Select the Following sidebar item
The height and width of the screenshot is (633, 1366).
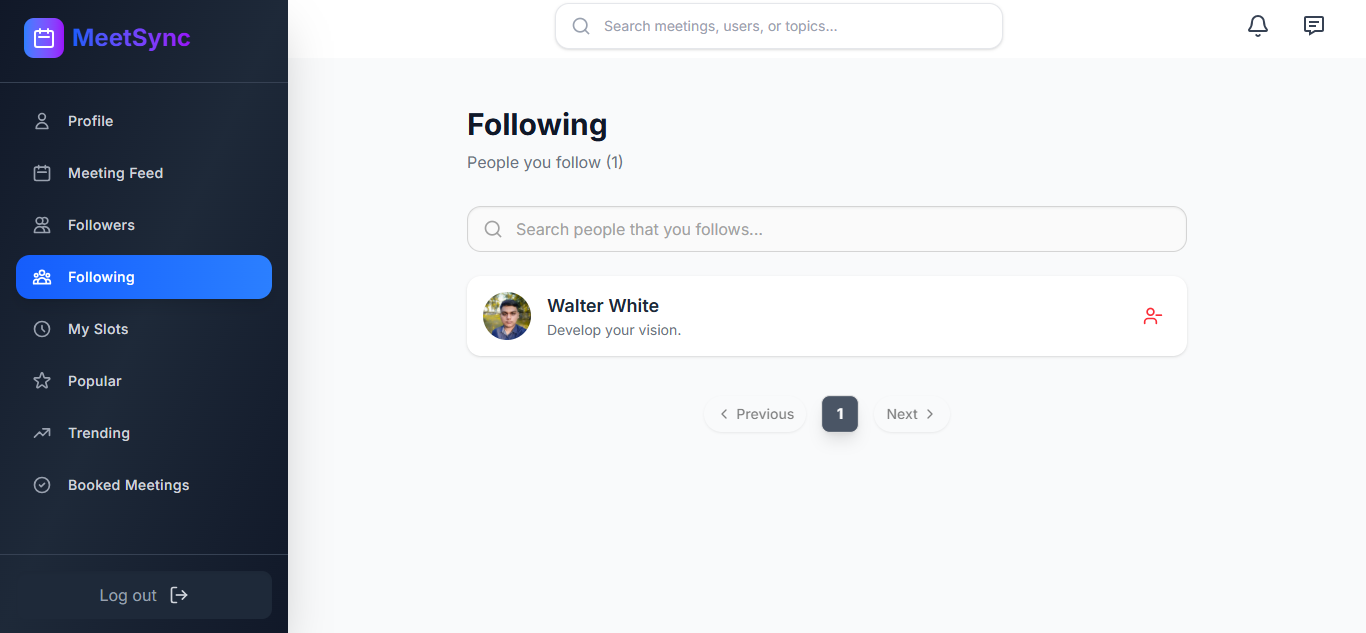[143, 277]
